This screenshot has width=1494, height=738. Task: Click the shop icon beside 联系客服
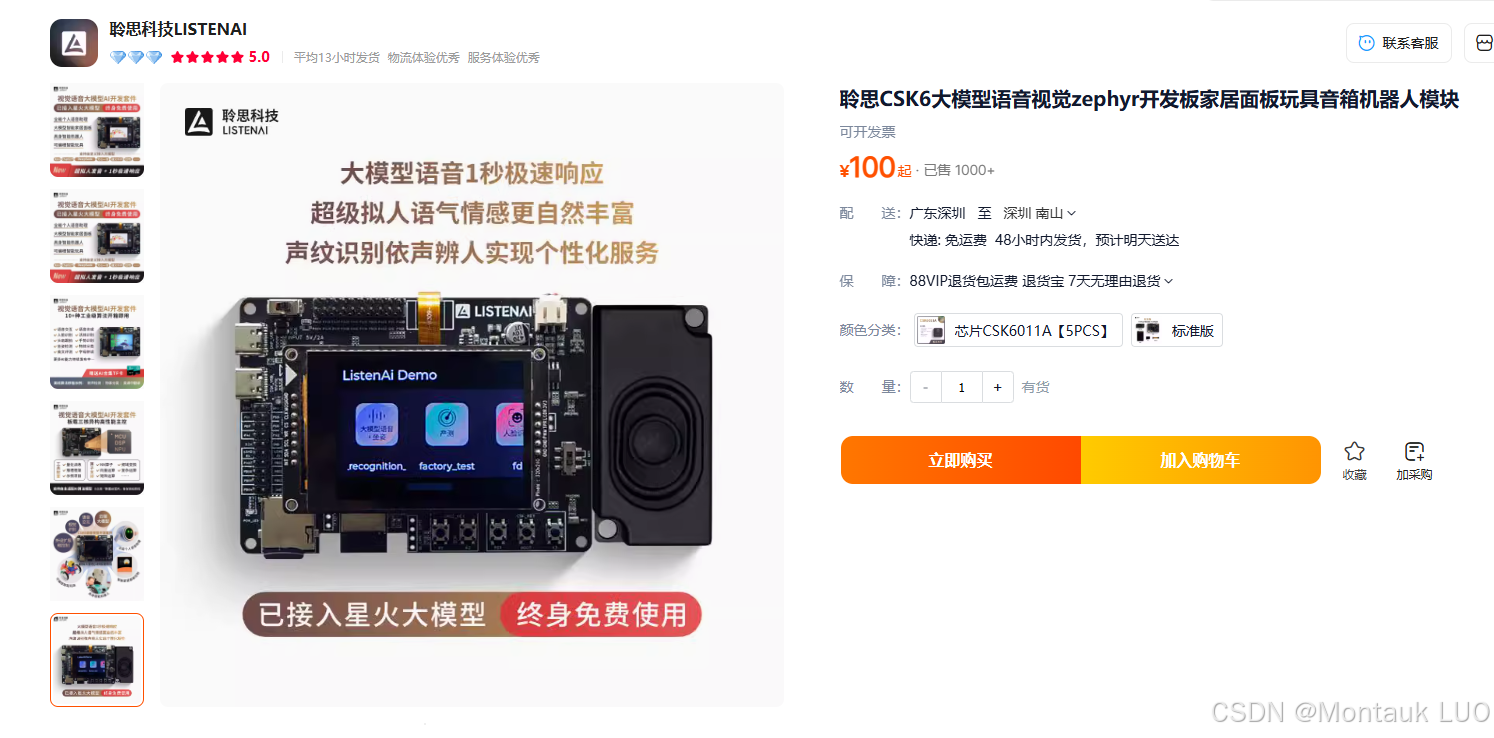click(1483, 43)
